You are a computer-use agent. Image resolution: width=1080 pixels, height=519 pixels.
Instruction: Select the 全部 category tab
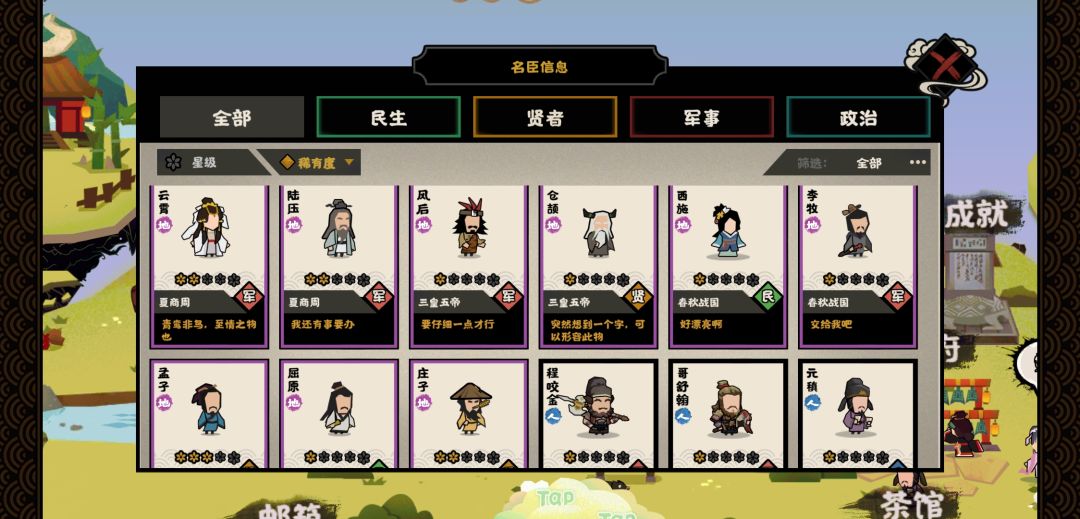(231, 118)
